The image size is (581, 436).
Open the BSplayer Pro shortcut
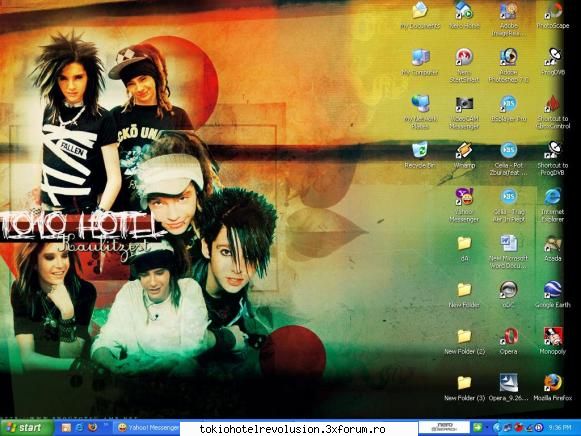508,108
